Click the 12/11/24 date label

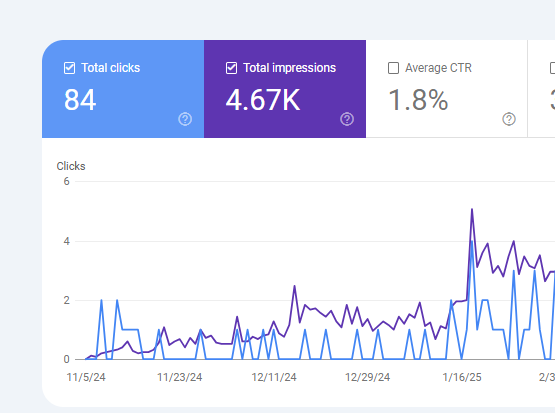(274, 377)
